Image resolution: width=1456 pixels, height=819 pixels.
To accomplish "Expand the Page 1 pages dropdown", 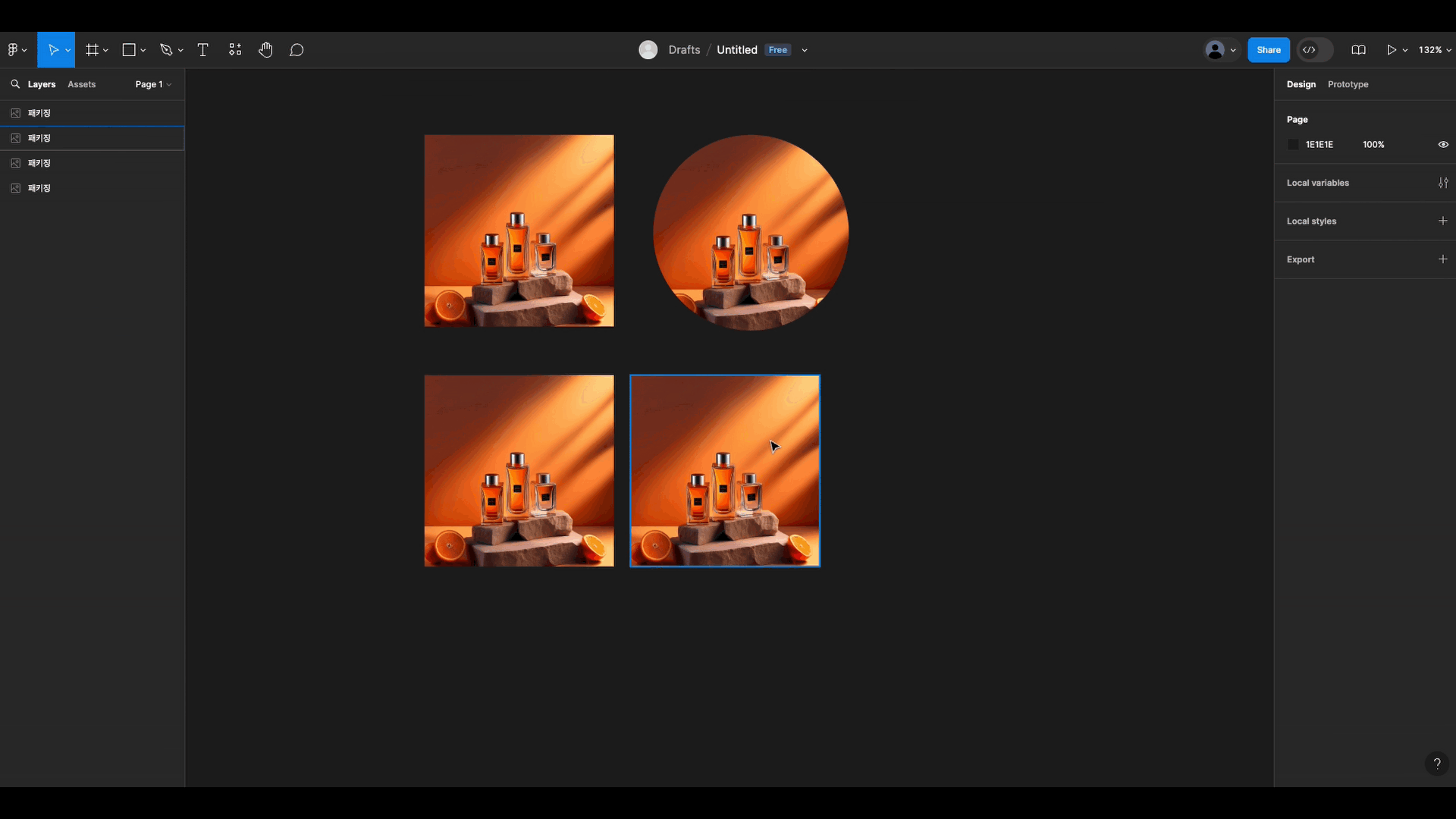I will [x=153, y=84].
